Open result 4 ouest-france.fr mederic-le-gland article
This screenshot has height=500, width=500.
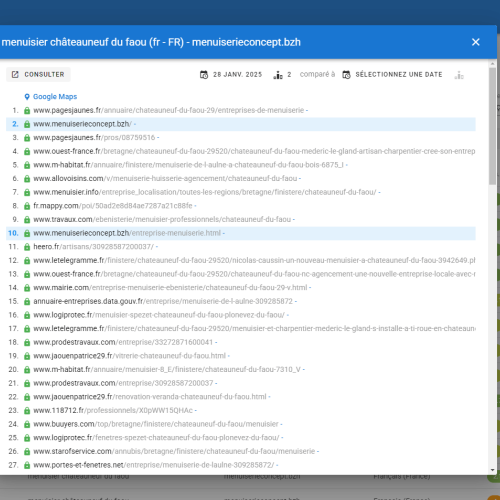(x=254, y=151)
